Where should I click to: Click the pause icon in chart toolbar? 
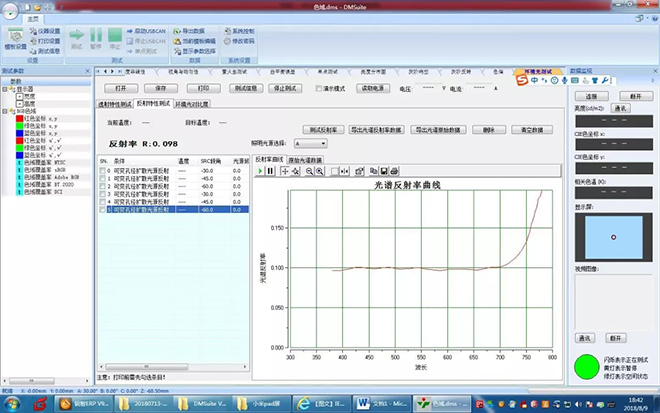tap(270, 171)
